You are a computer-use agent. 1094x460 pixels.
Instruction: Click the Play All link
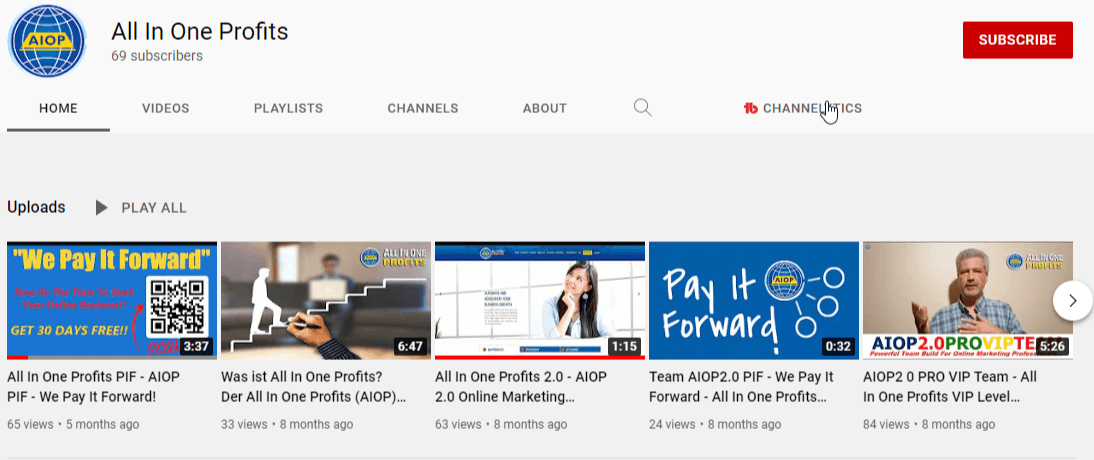click(x=154, y=207)
